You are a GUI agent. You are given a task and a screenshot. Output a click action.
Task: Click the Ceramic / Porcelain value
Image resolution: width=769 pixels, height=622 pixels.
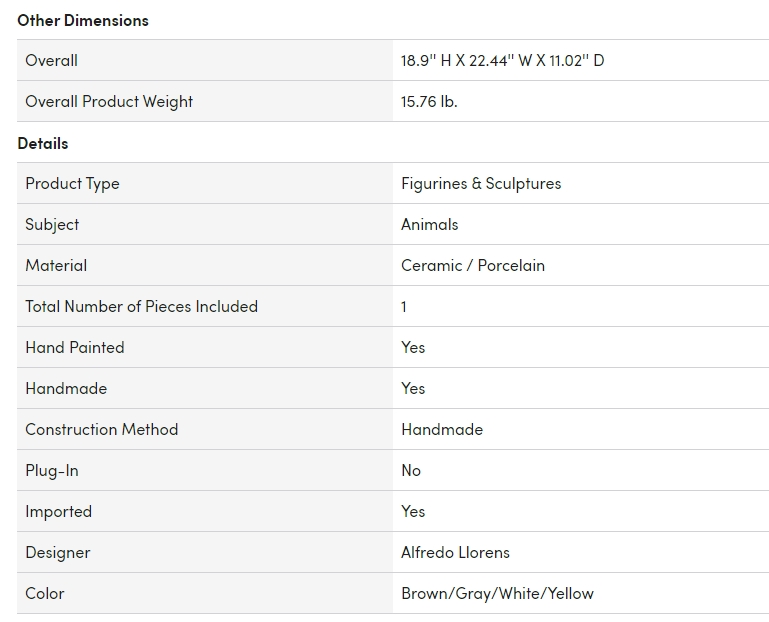tap(473, 265)
